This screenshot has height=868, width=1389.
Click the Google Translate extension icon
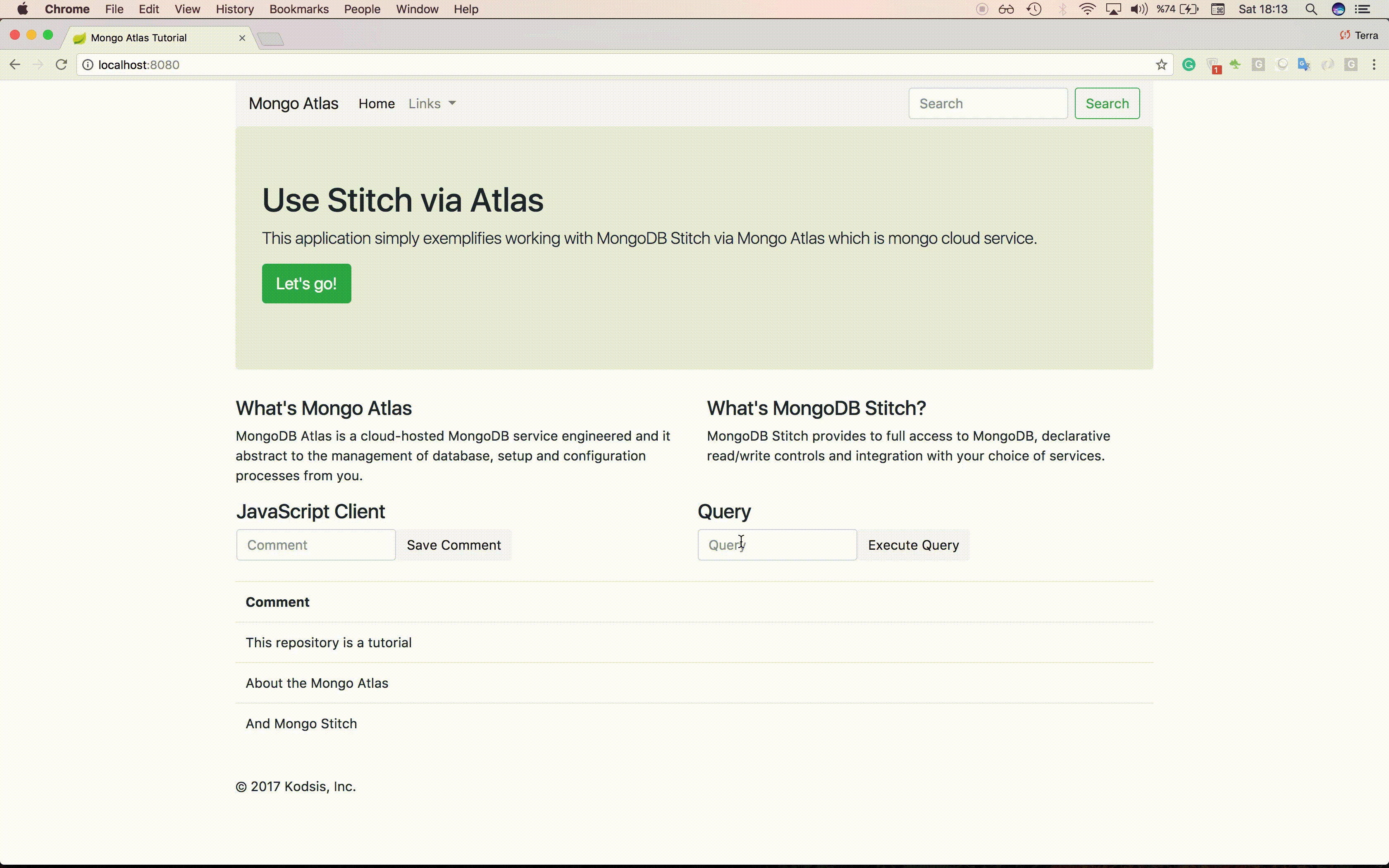click(x=1304, y=65)
